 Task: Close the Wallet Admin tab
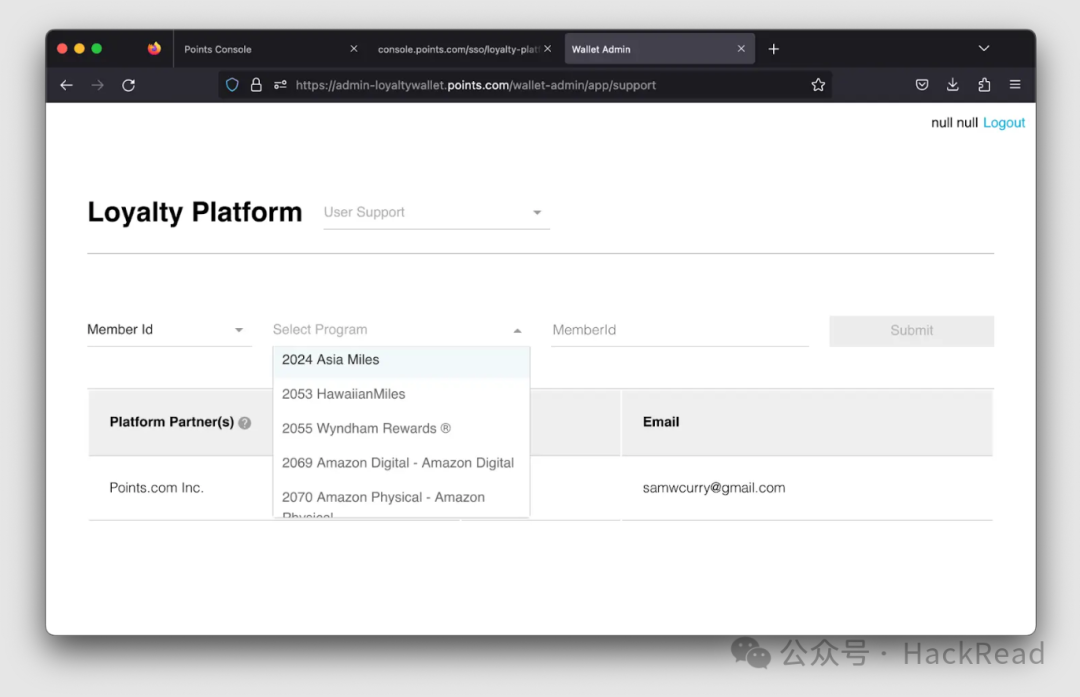pyautogui.click(x=741, y=49)
